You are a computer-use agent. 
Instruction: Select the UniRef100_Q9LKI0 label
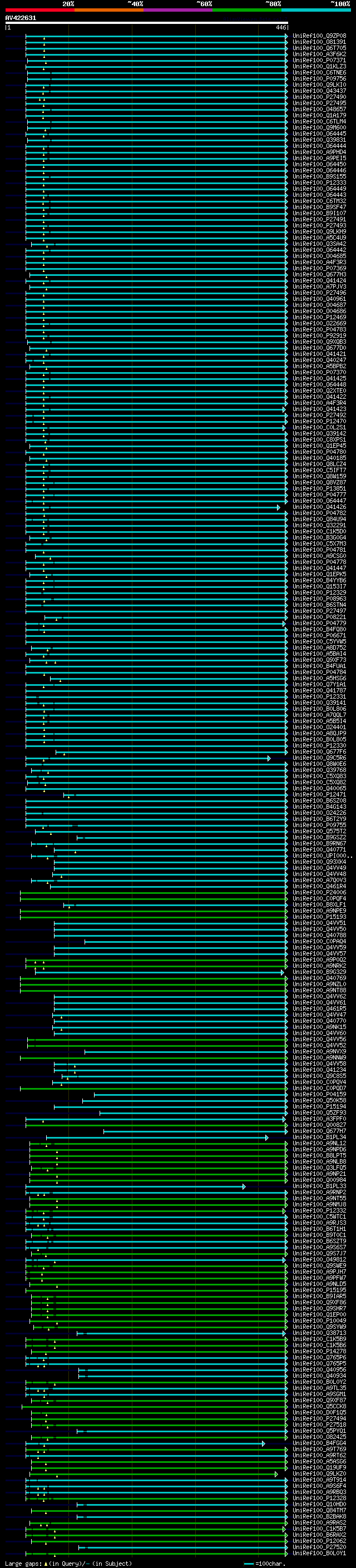(x=319, y=85)
